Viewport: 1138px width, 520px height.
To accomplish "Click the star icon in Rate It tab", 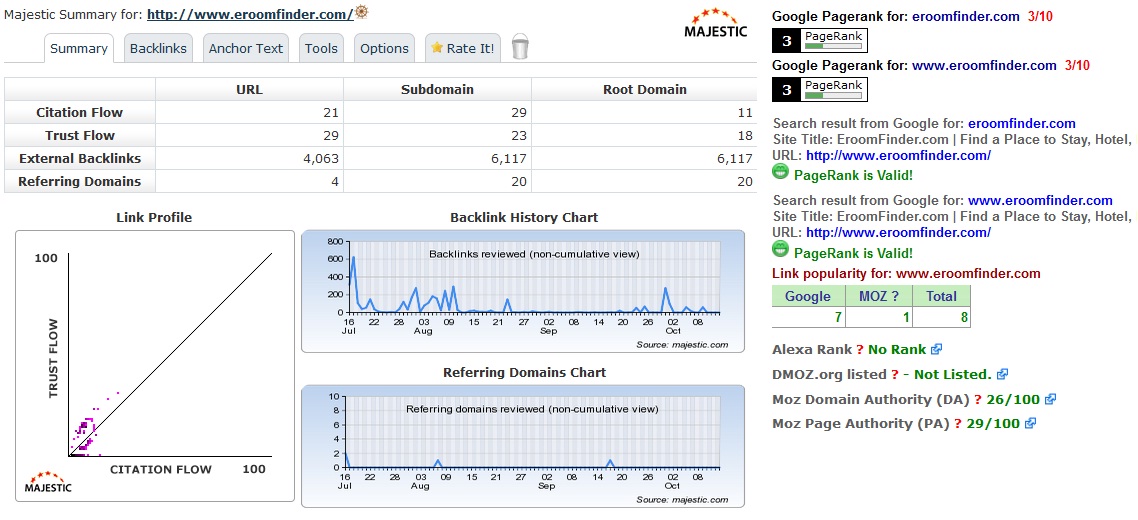I will click(x=437, y=47).
